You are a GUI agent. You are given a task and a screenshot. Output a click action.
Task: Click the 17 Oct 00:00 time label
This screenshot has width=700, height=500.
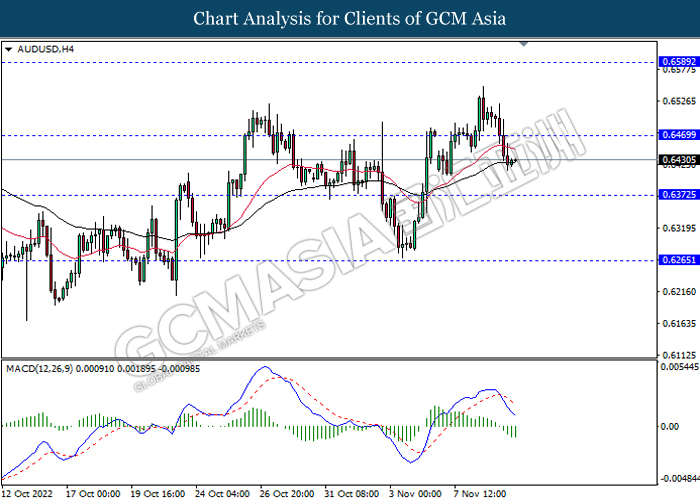(93, 494)
